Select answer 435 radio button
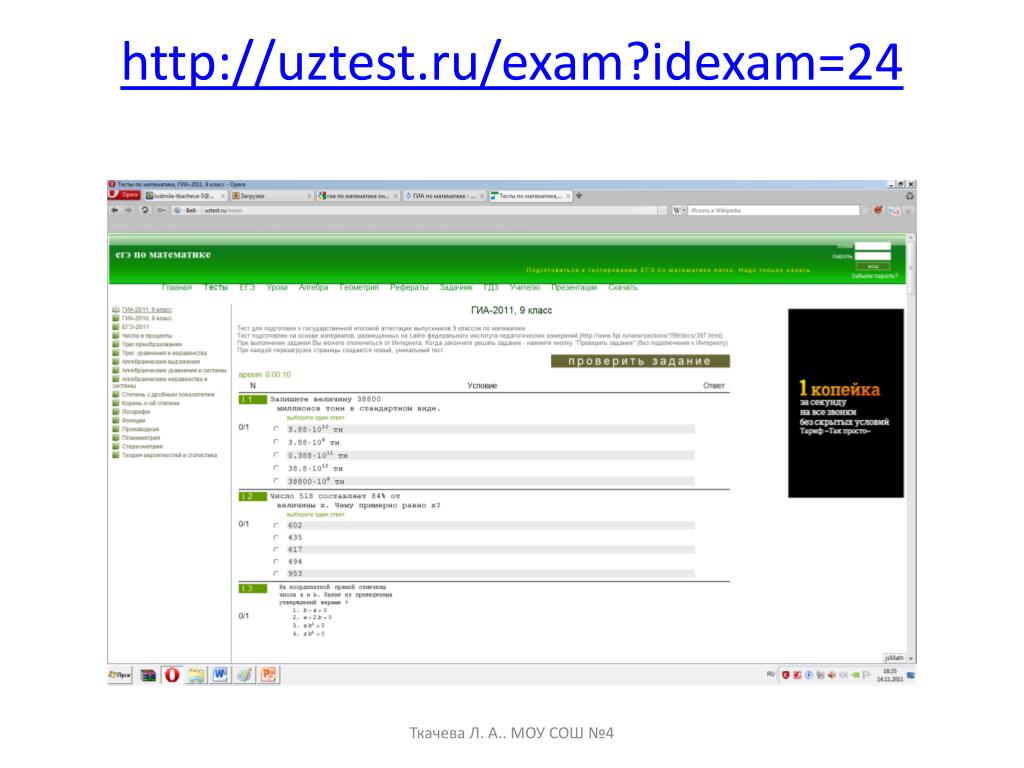 pyautogui.click(x=276, y=537)
